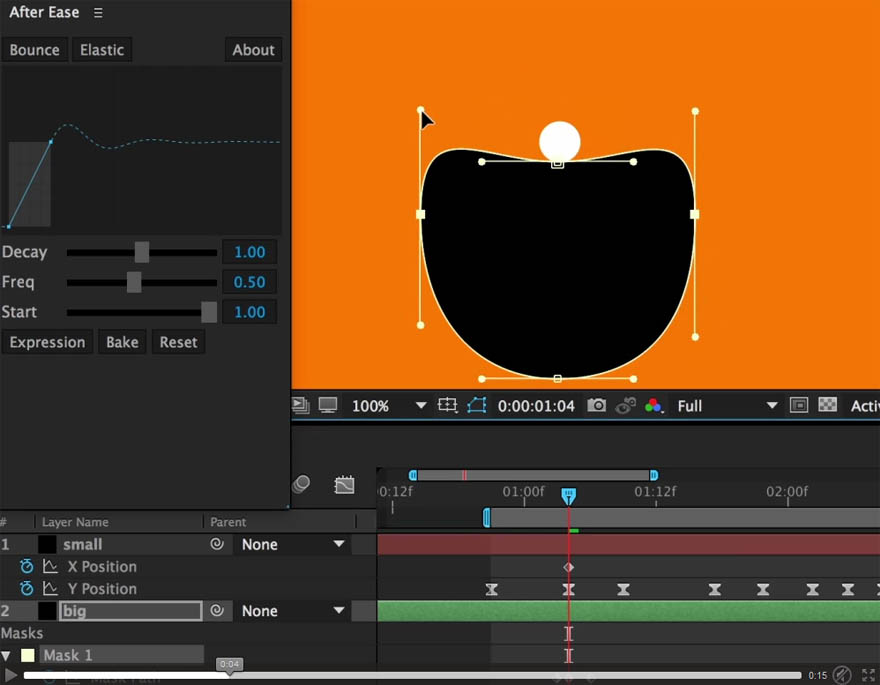Toggle mask and shape path visibility icon
The height and width of the screenshot is (685, 880).
pos(477,405)
